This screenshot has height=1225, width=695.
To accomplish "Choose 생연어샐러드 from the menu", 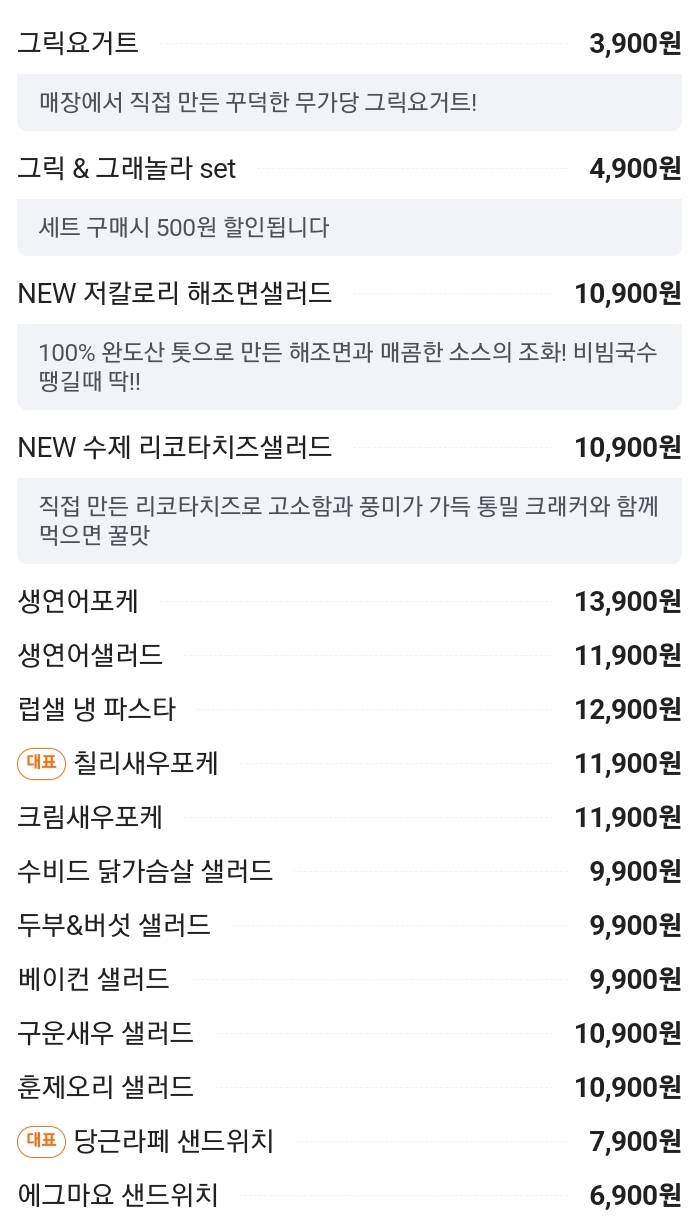I will click(349, 655).
